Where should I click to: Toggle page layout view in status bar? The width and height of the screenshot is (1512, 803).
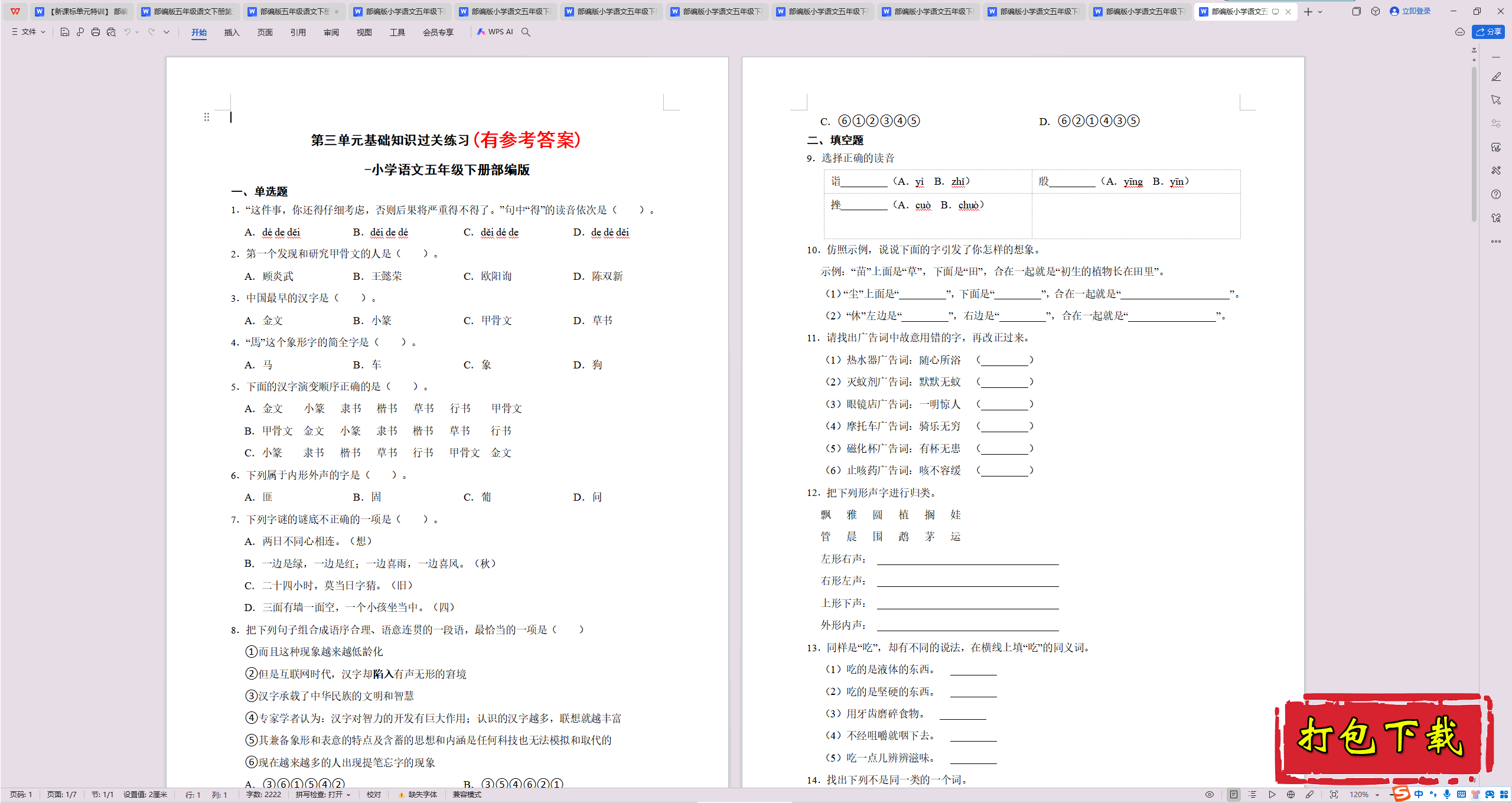(x=1234, y=795)
